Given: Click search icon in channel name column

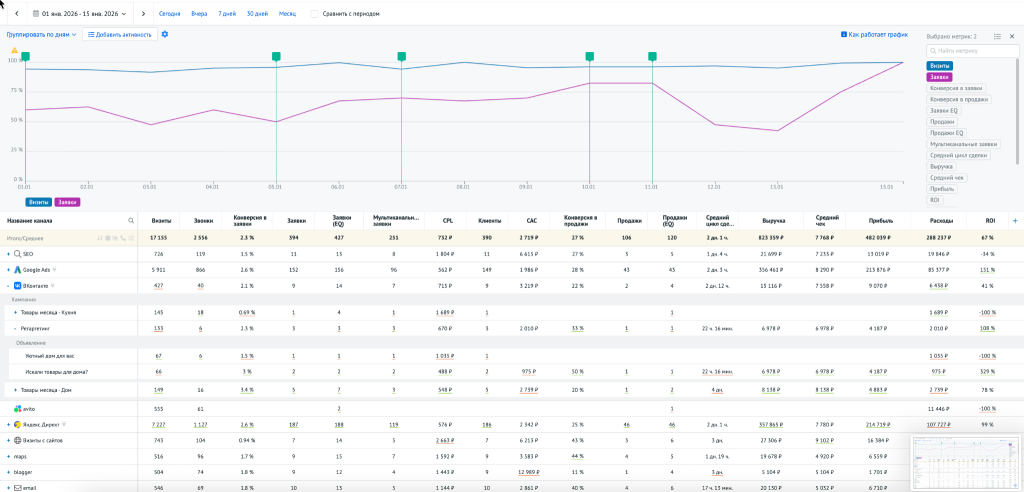Looking at the screenshot, I should click(130, 220).
